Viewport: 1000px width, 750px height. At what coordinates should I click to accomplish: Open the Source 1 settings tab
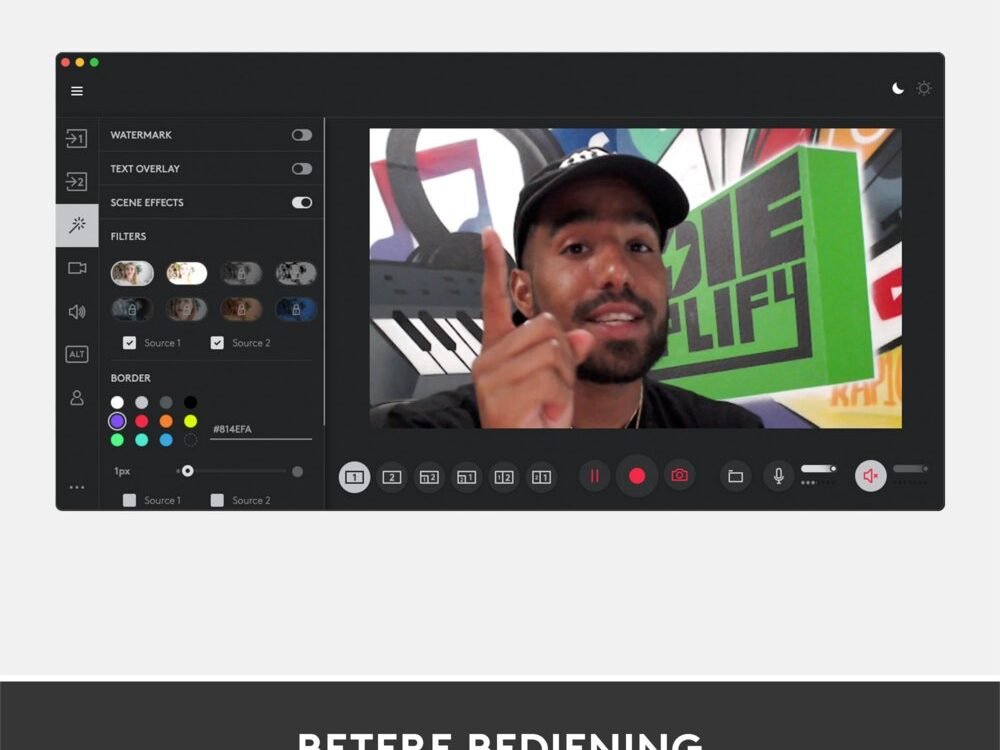(77, 139)
